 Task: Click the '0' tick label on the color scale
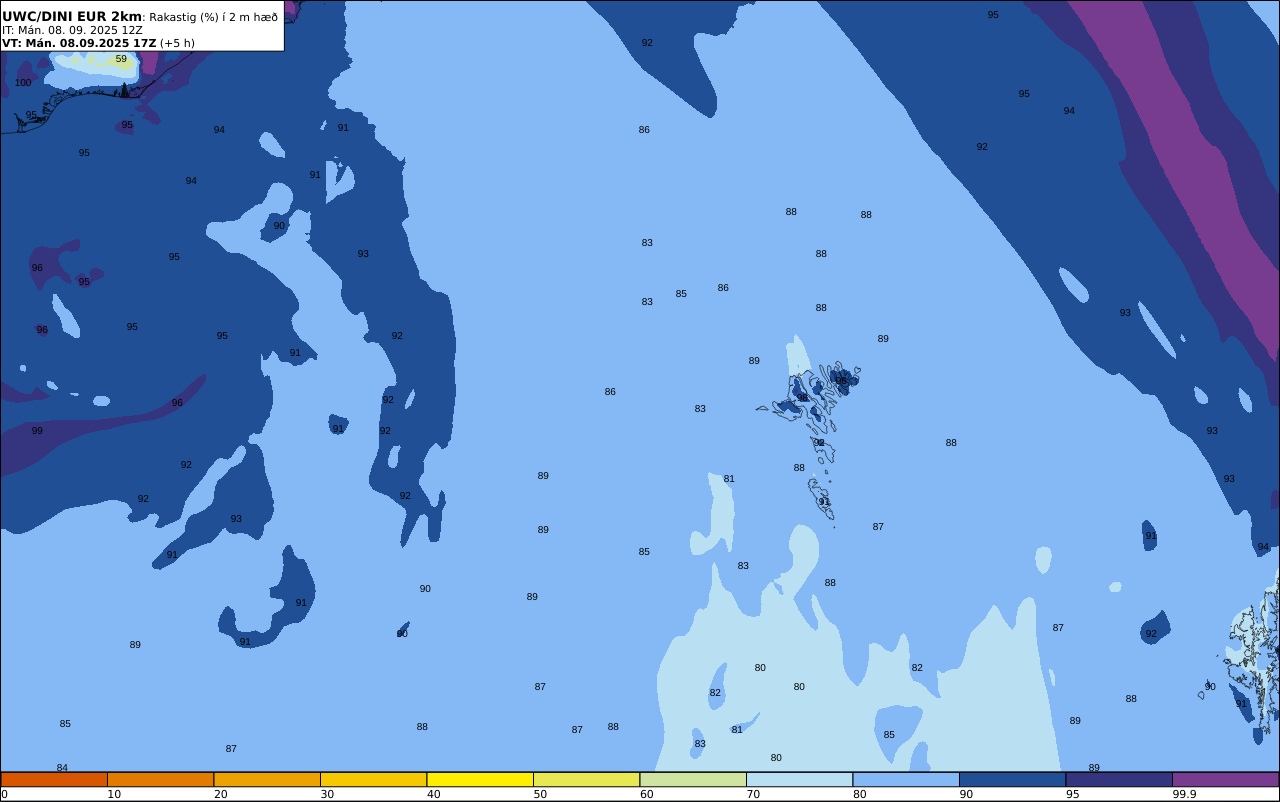coord(4,794)
